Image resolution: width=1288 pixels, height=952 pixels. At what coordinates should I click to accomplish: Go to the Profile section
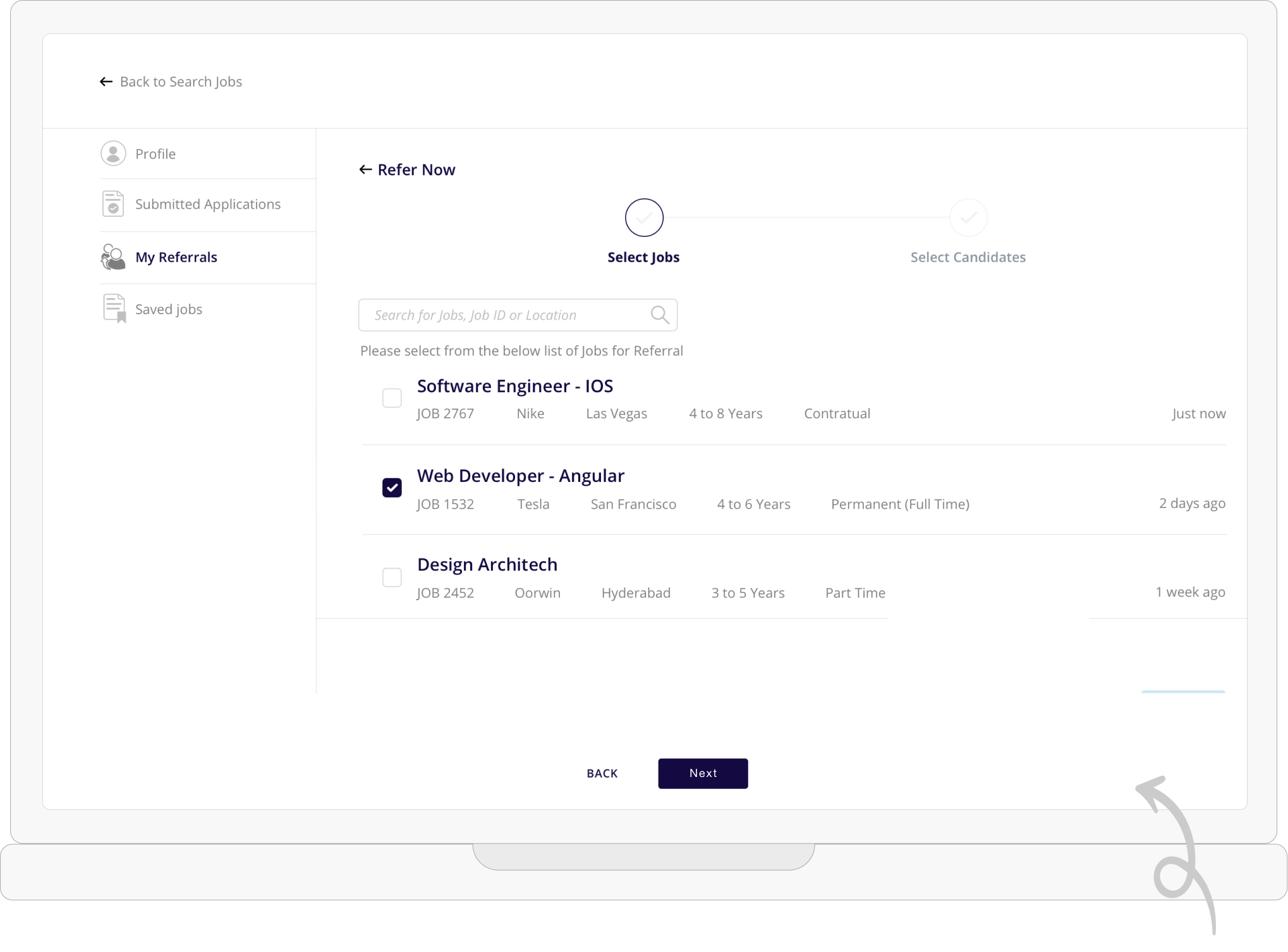point(155,154)
